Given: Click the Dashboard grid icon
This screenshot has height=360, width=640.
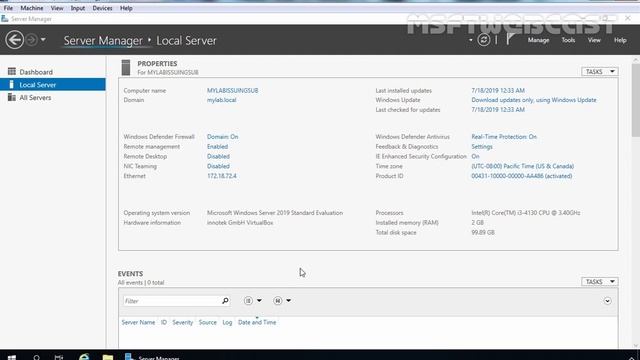Looking at the screenshot, I should pyautogui.click(x=11, y=71).
